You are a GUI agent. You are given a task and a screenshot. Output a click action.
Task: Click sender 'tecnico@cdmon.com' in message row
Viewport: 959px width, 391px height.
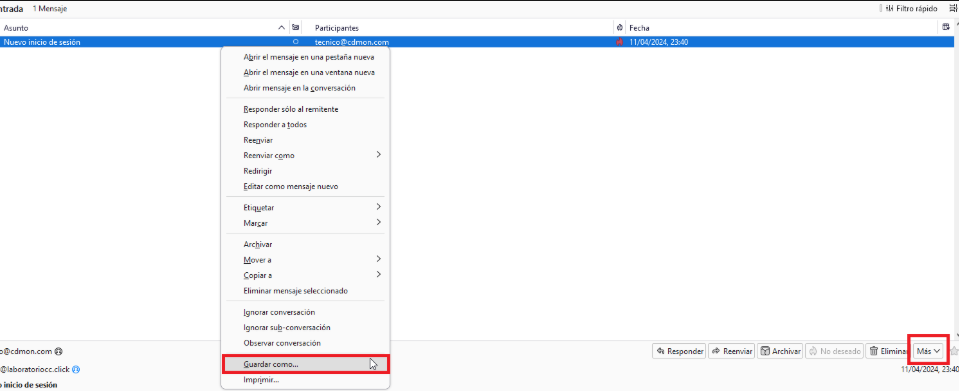click(352, 42)
